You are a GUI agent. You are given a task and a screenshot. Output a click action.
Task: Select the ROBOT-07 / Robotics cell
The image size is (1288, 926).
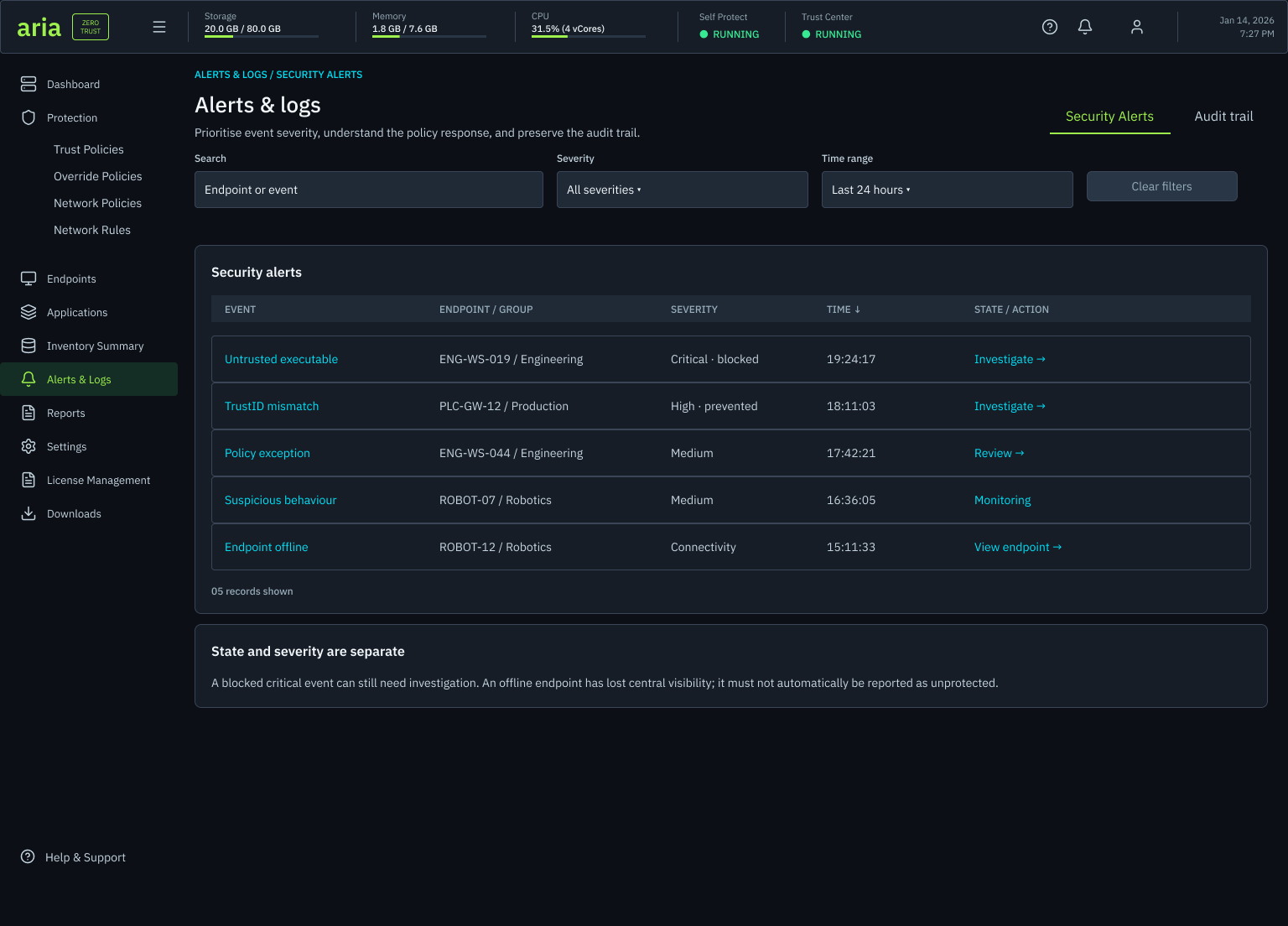[x=496, y=500]
